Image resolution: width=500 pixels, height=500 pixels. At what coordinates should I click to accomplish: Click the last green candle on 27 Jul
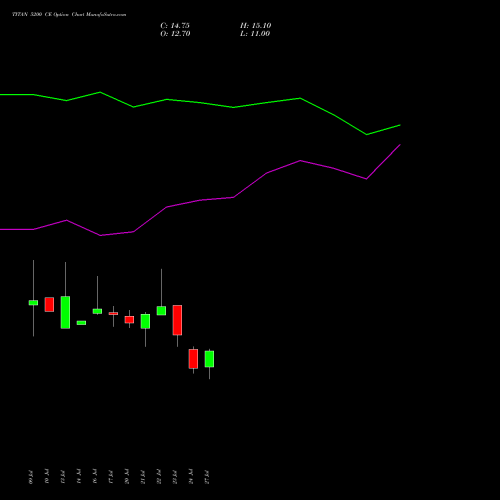click(209, 359)
